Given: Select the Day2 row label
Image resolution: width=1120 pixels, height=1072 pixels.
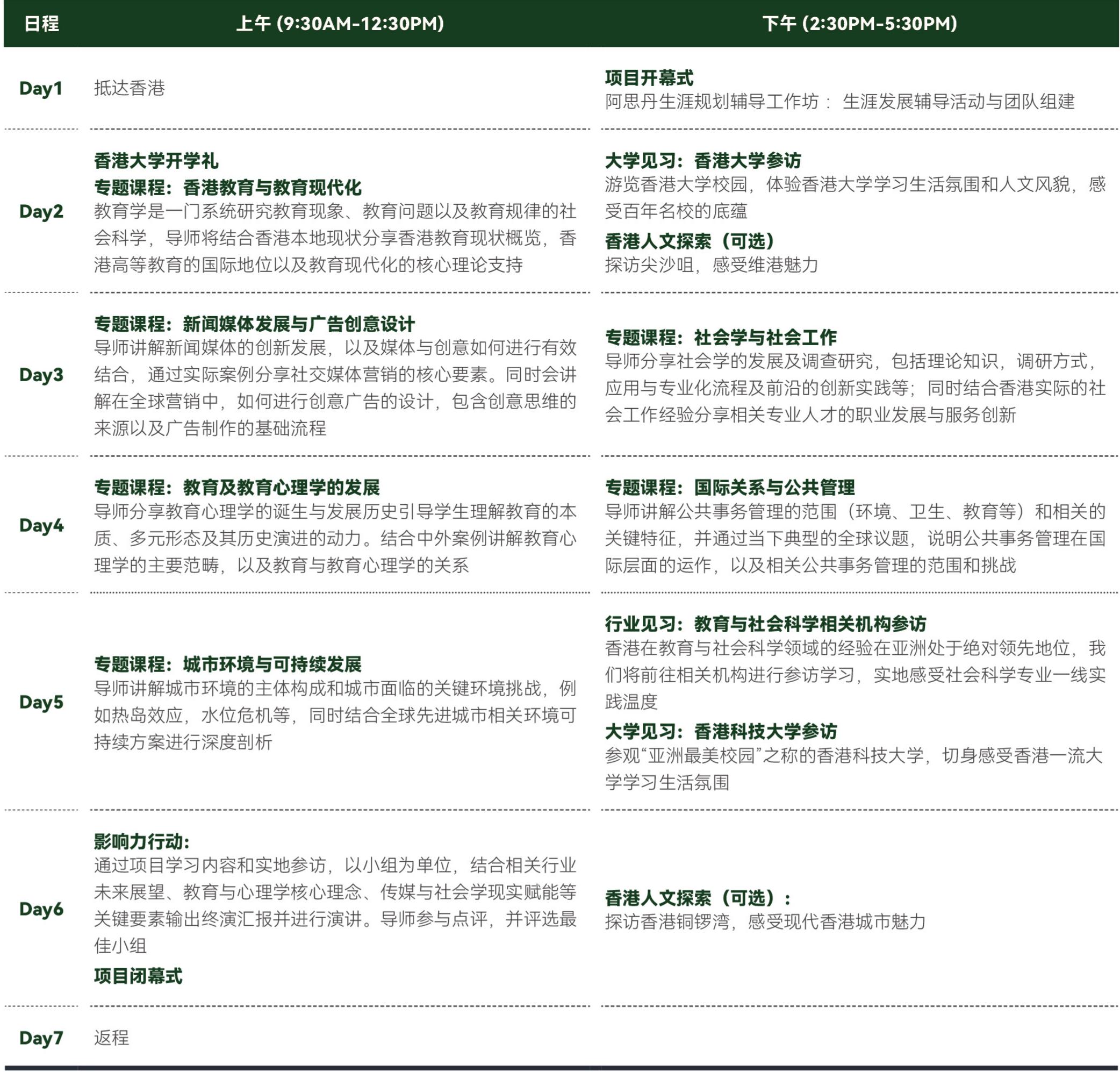Looking at the screenshot, I should point(41,211).
